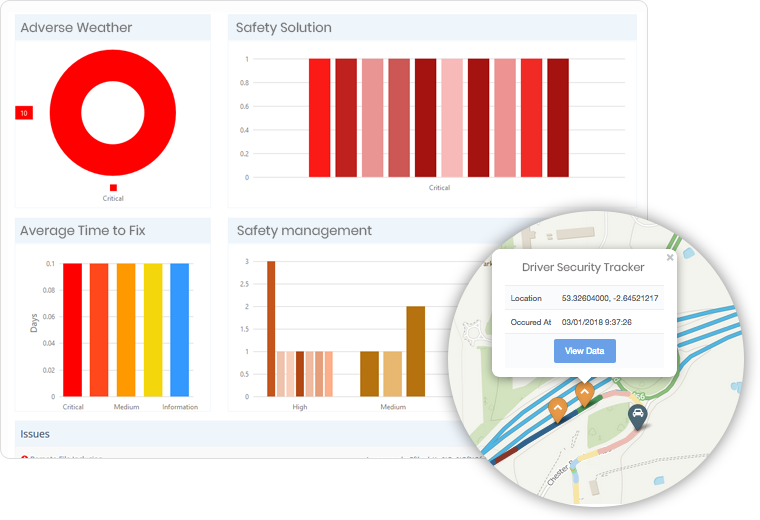Click the Location coordinates value in popup
760x520 pixels.
point(610,298)
